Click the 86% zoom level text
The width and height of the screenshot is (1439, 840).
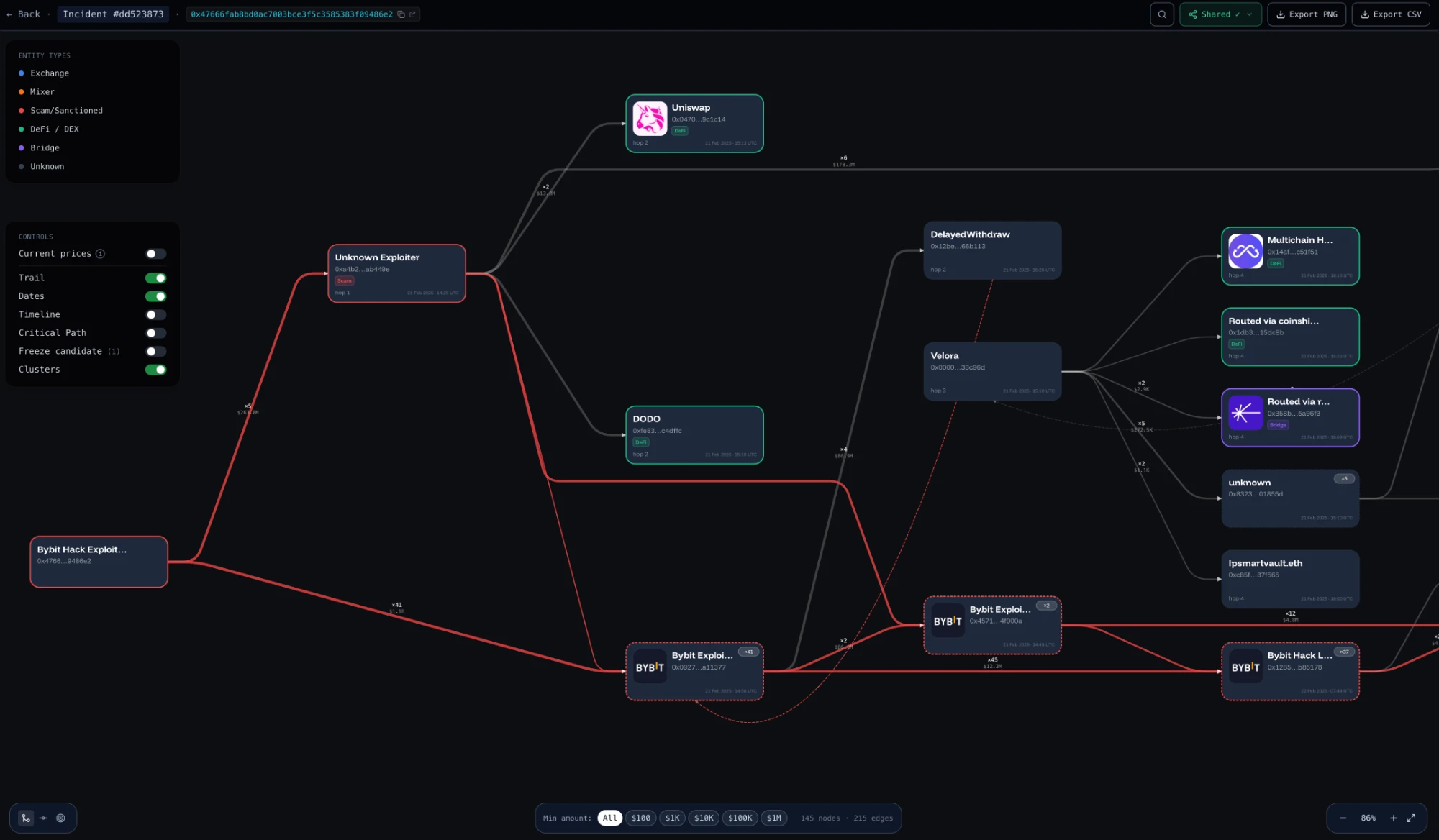pos(1368,818)
